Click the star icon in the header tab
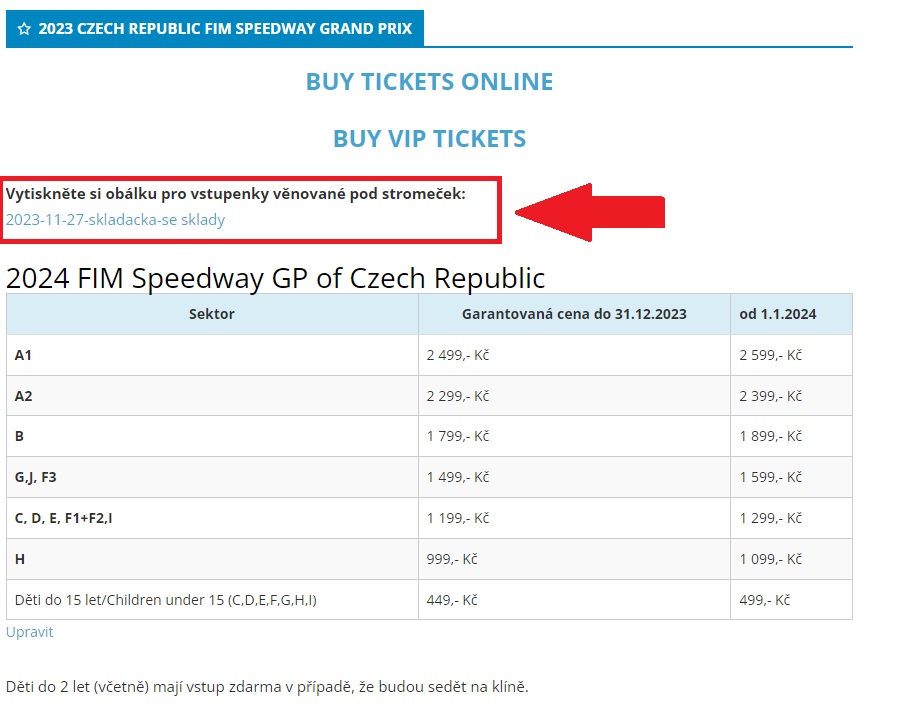This screenshot has width=909, height=722. coord(24,29)
